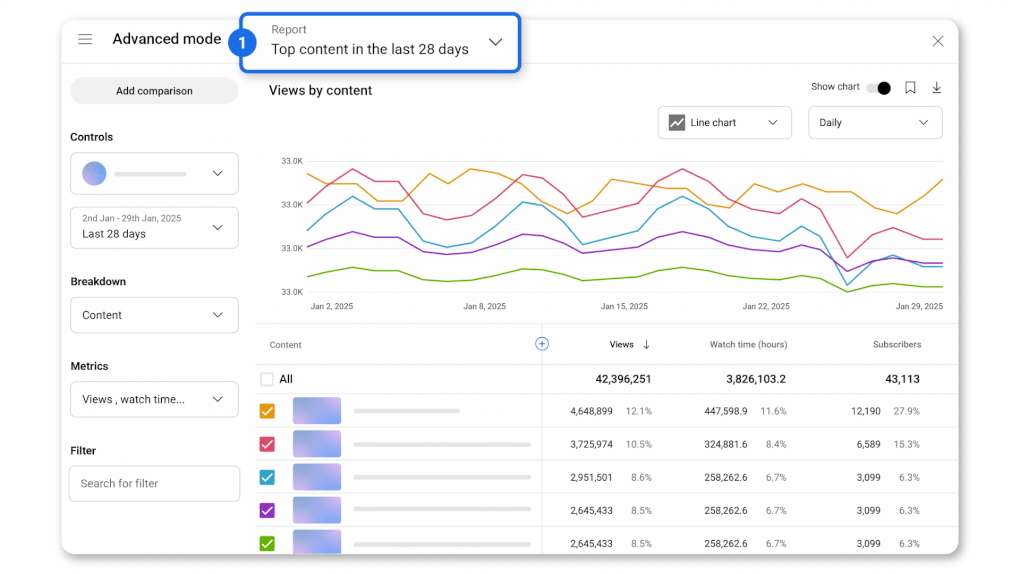Click the down arrow sort icon beside Views
The width and height of the screenshot is (1020, 574).
(646, 345)
